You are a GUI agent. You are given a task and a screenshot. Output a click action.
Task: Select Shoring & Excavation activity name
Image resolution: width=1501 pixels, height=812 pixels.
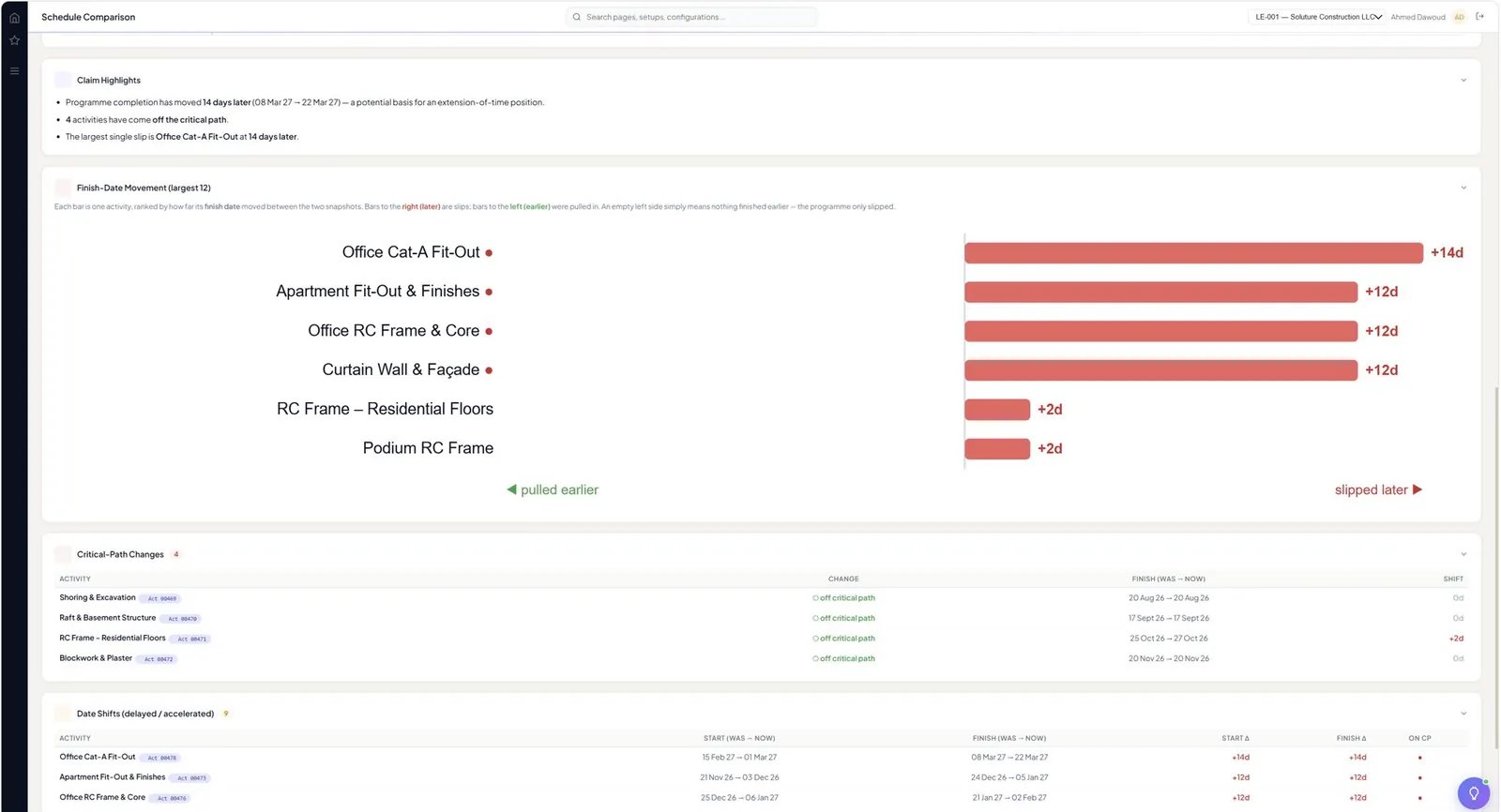pyautogui.click(x=98, y=597)
